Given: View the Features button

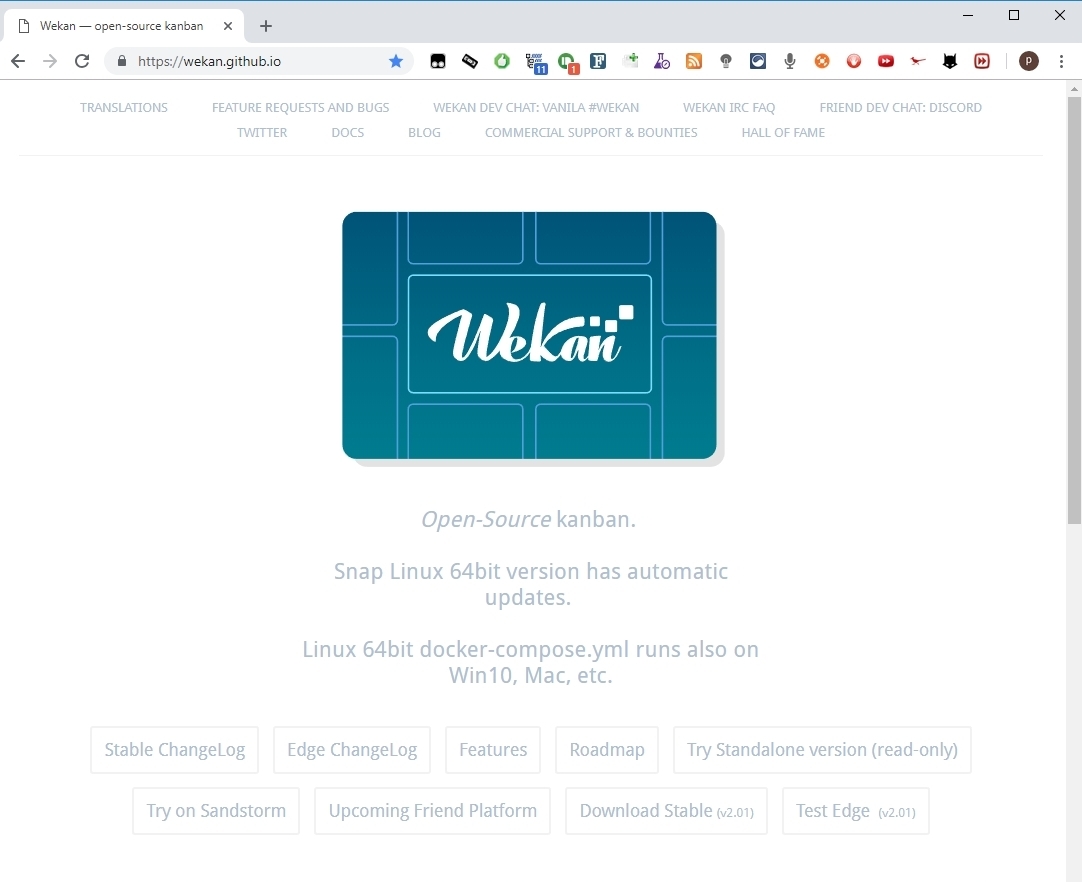Looking at the screenshot, I should (x=493, y=750).
